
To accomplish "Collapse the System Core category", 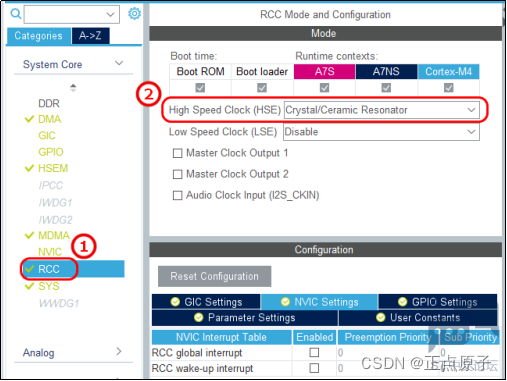I will point(119,63).
